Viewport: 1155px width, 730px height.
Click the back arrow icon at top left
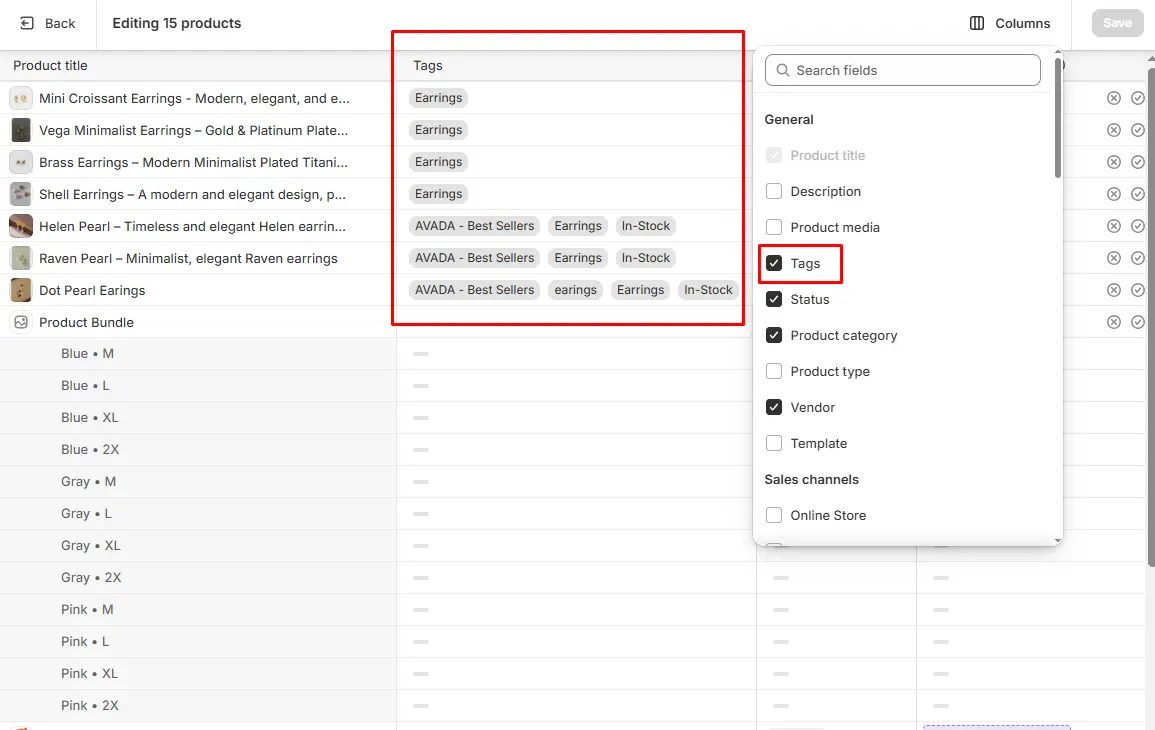click(x=26, y=23)
